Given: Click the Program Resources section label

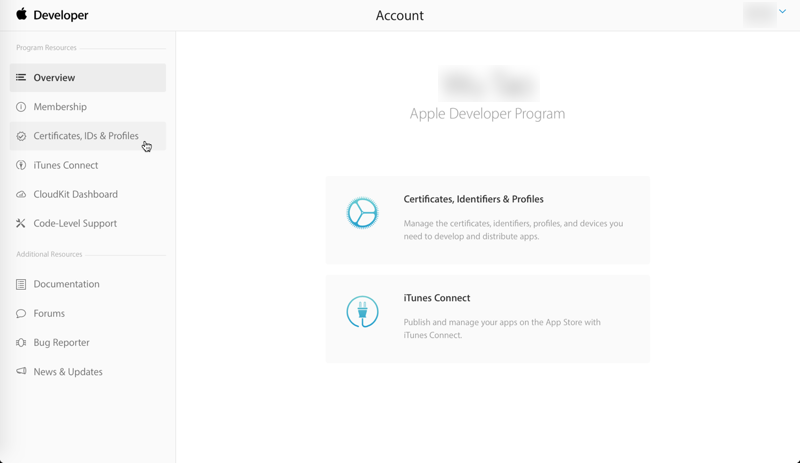Looking at the screenshot, I should pyautogui.click(x=46, y=47).
